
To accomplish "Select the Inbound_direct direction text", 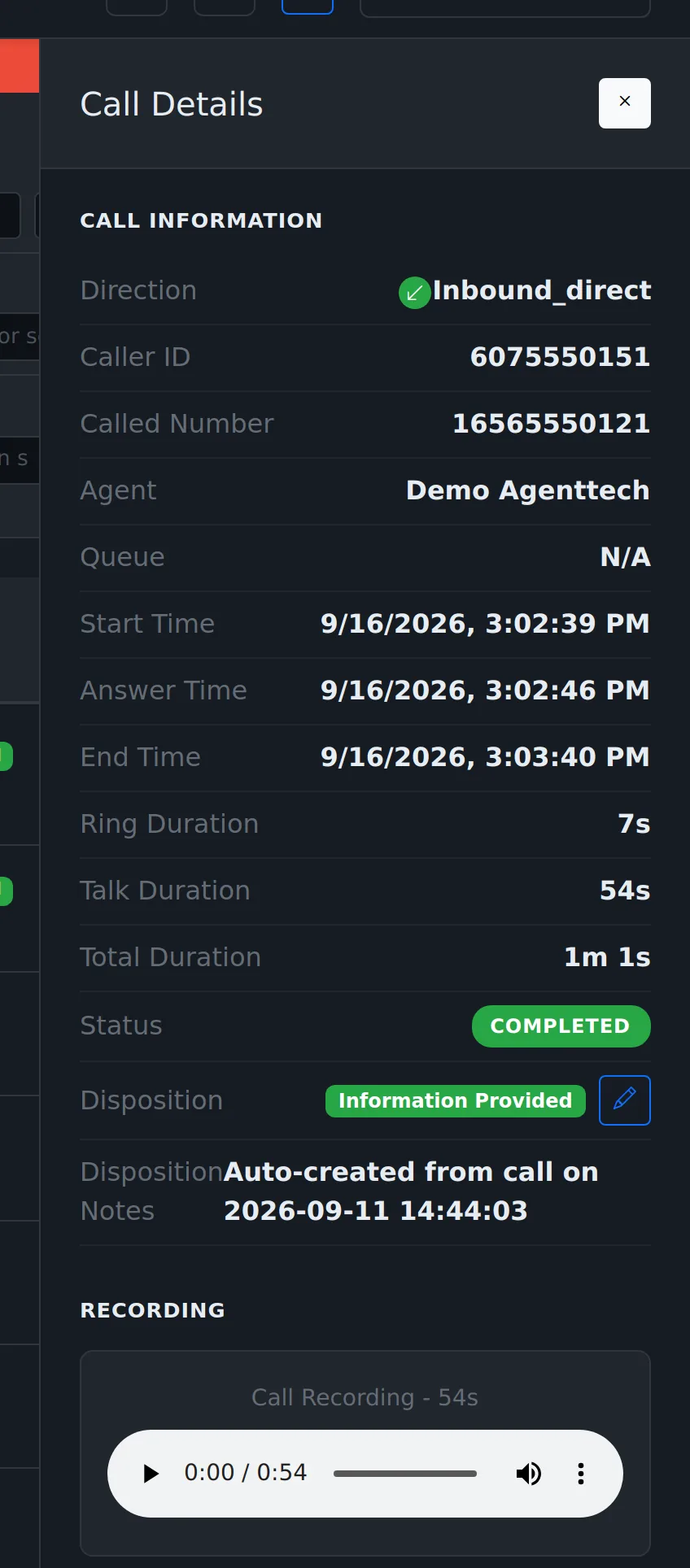I will pos(542,291).
